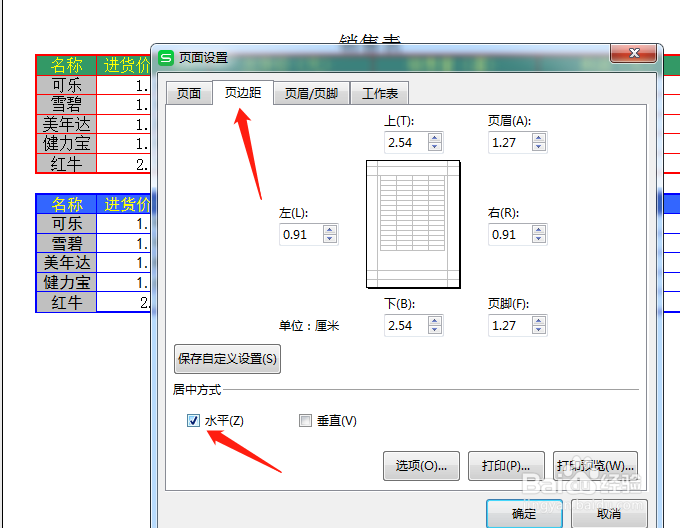Image resolution: width=680 pixels, height=528 pixels.
Task: Click the green WPS icon in the title bar
Action: click(166, 57)
